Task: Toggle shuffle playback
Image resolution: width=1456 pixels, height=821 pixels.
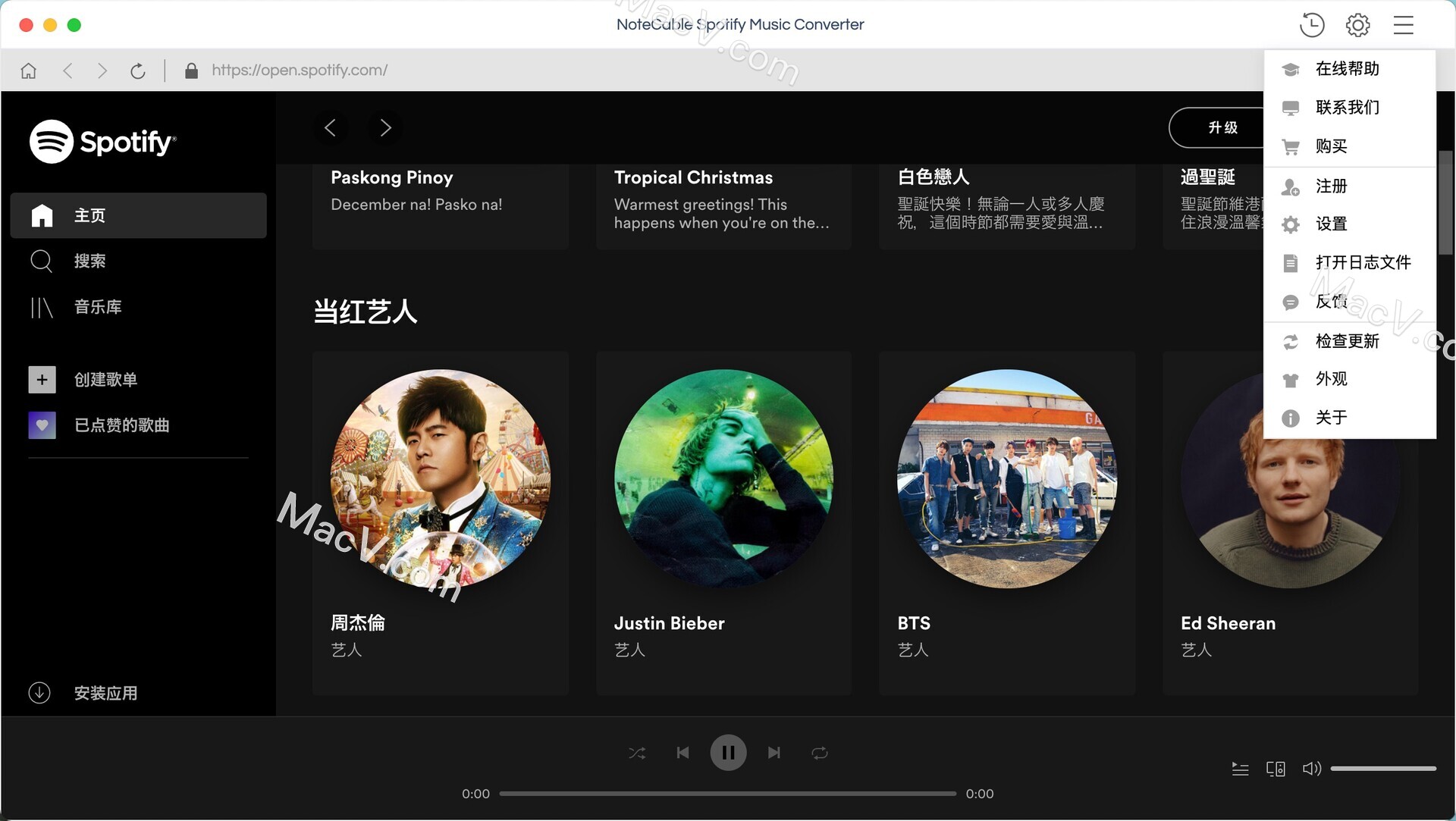Action: coord(637,753)
